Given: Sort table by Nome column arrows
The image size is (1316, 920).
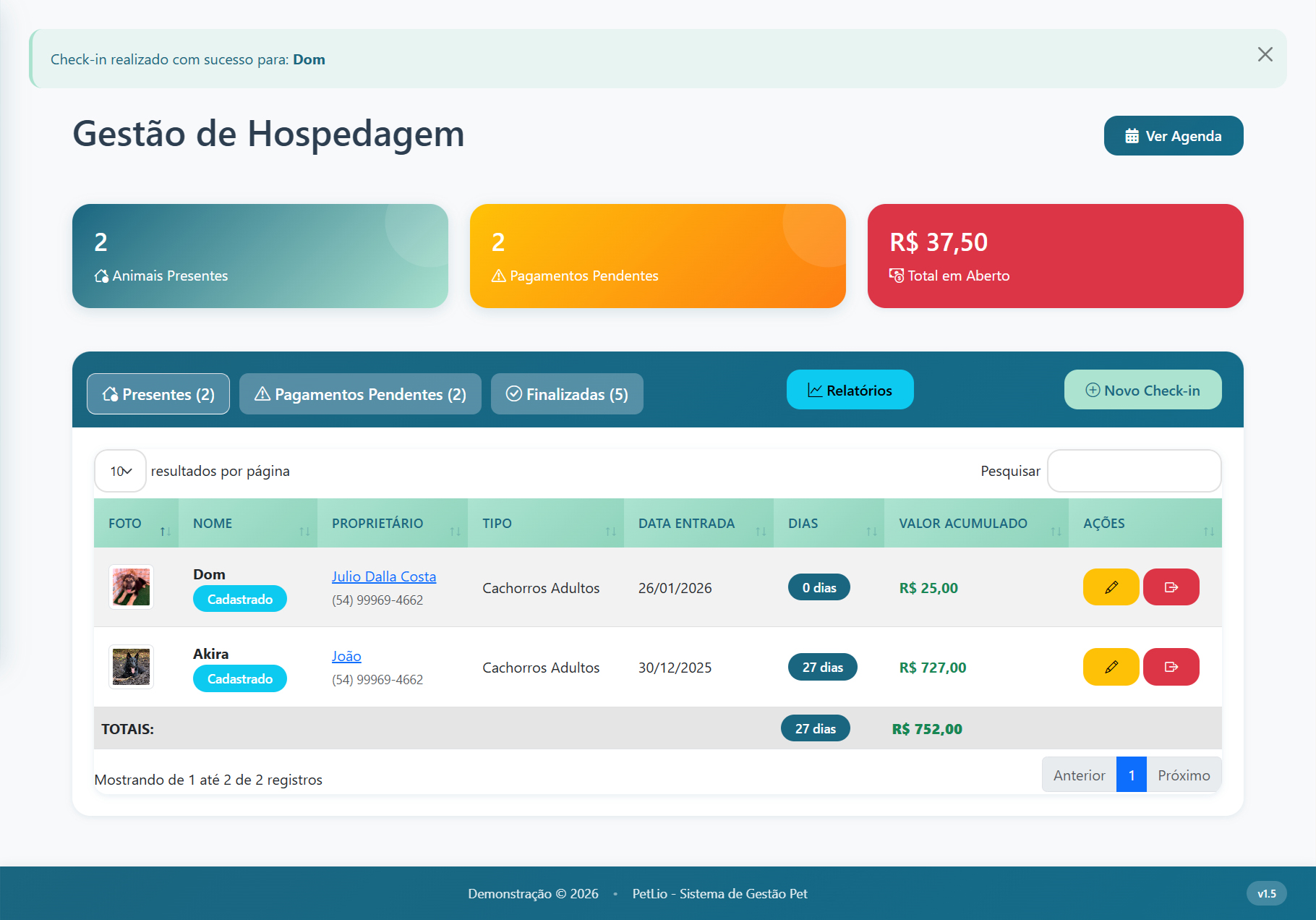Looking at the screenshot, I should [304, 532].
